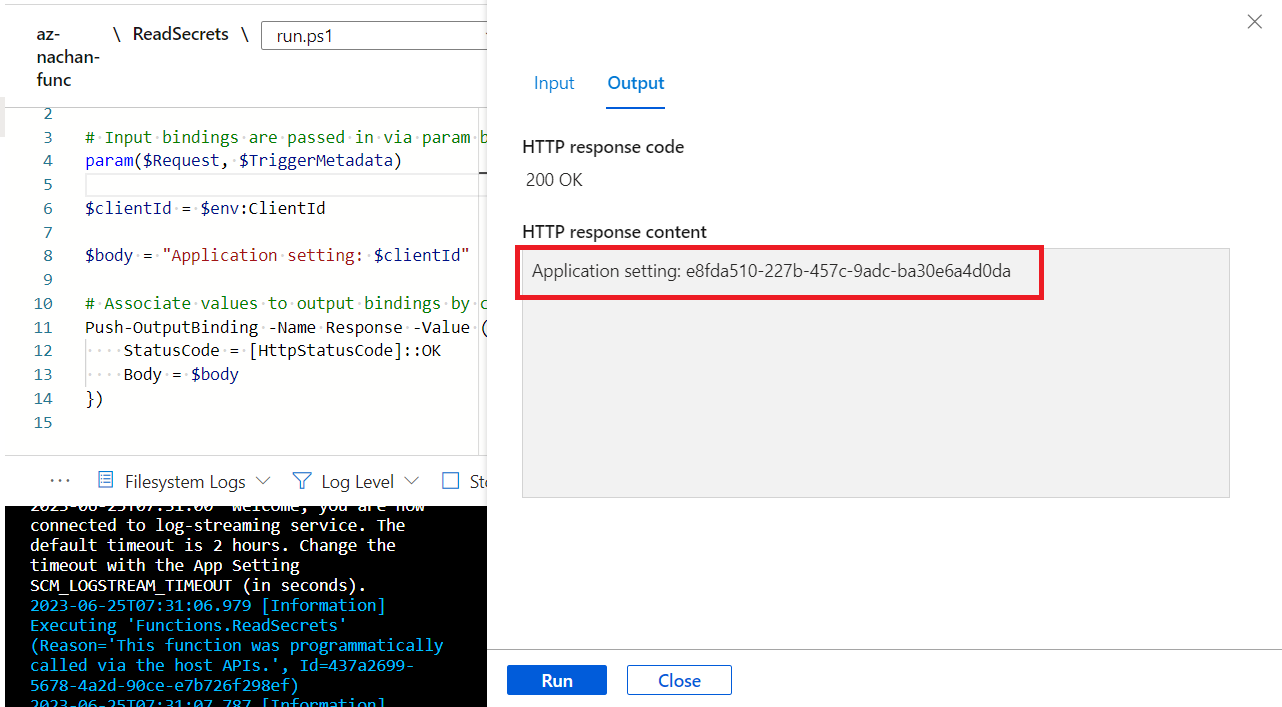Click the Log Level filter funnel icon
The height and width of the screenshot is (707, 1282).
click(x=302, y=481)
